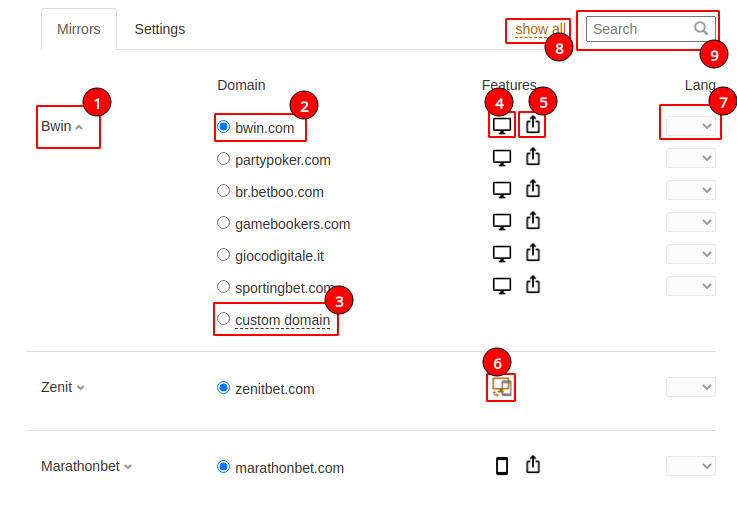
Task: Switch to the Settings tab
Action: [x=160, y=29]
